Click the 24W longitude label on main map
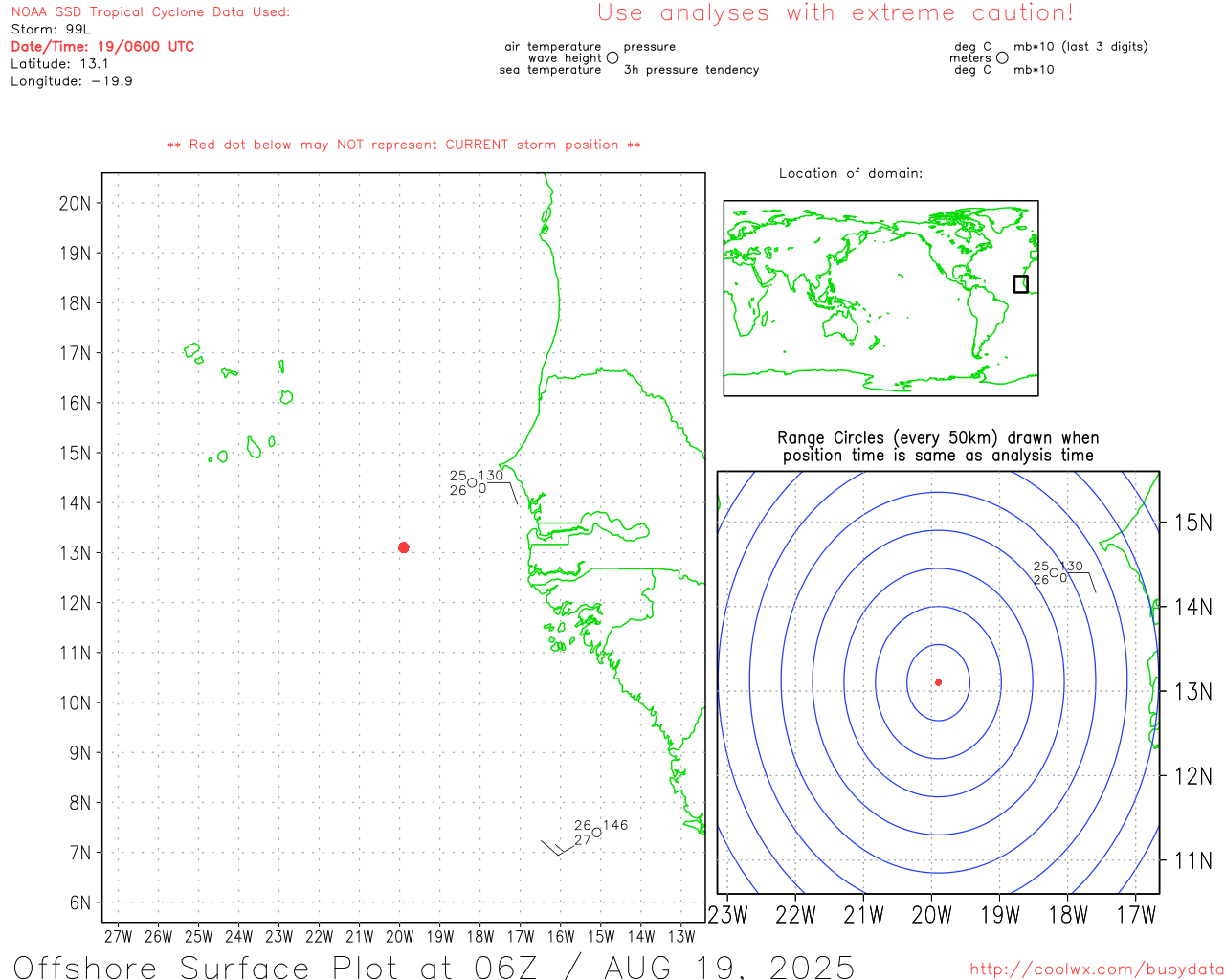This screenshot has height=980, width=1225. (238, 937)
